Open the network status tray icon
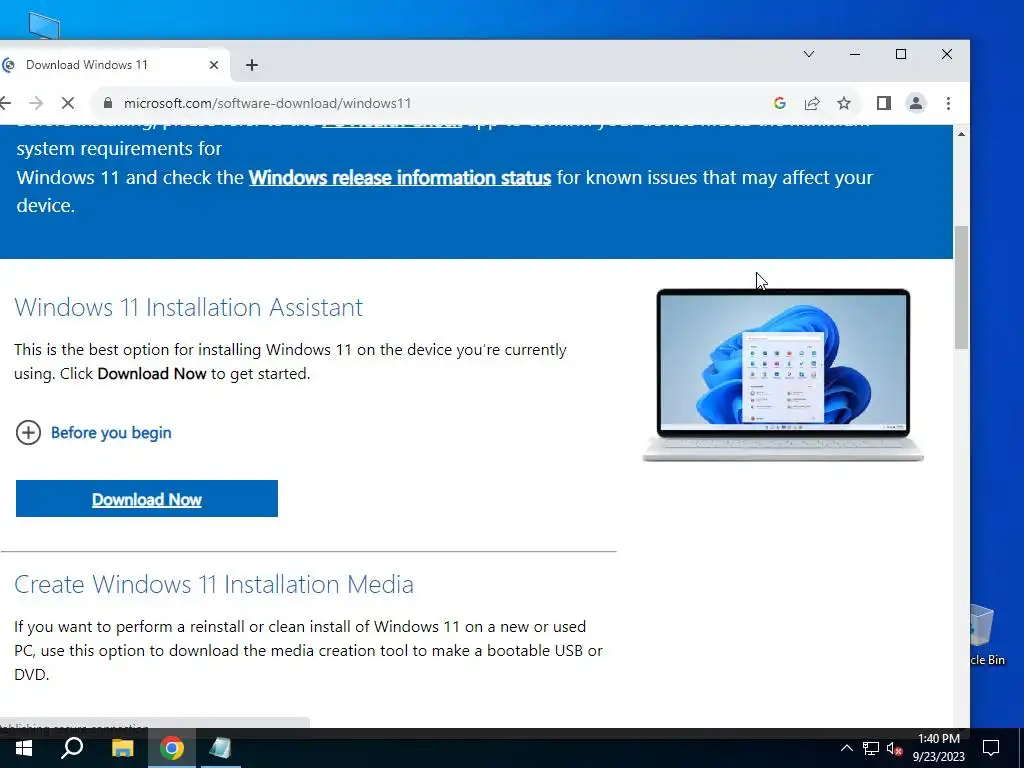Screen dimensions: 1024x768 tap(871, 748)
